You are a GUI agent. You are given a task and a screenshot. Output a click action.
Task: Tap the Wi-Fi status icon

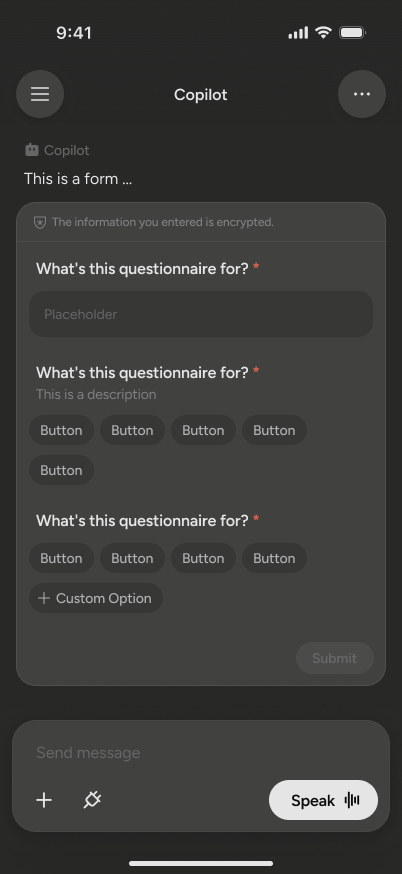[x=323, y=32]
